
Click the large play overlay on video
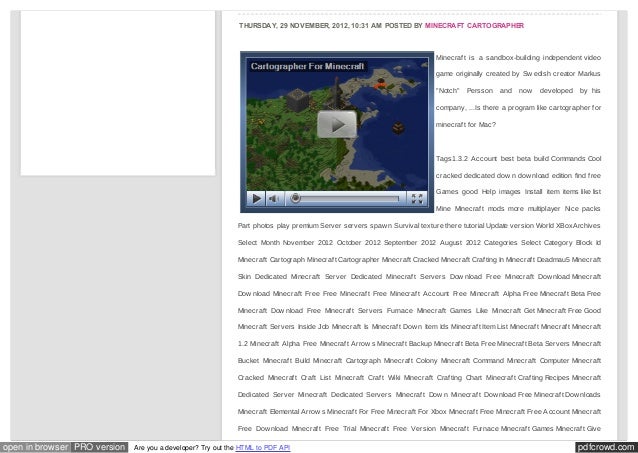[337, 124]
